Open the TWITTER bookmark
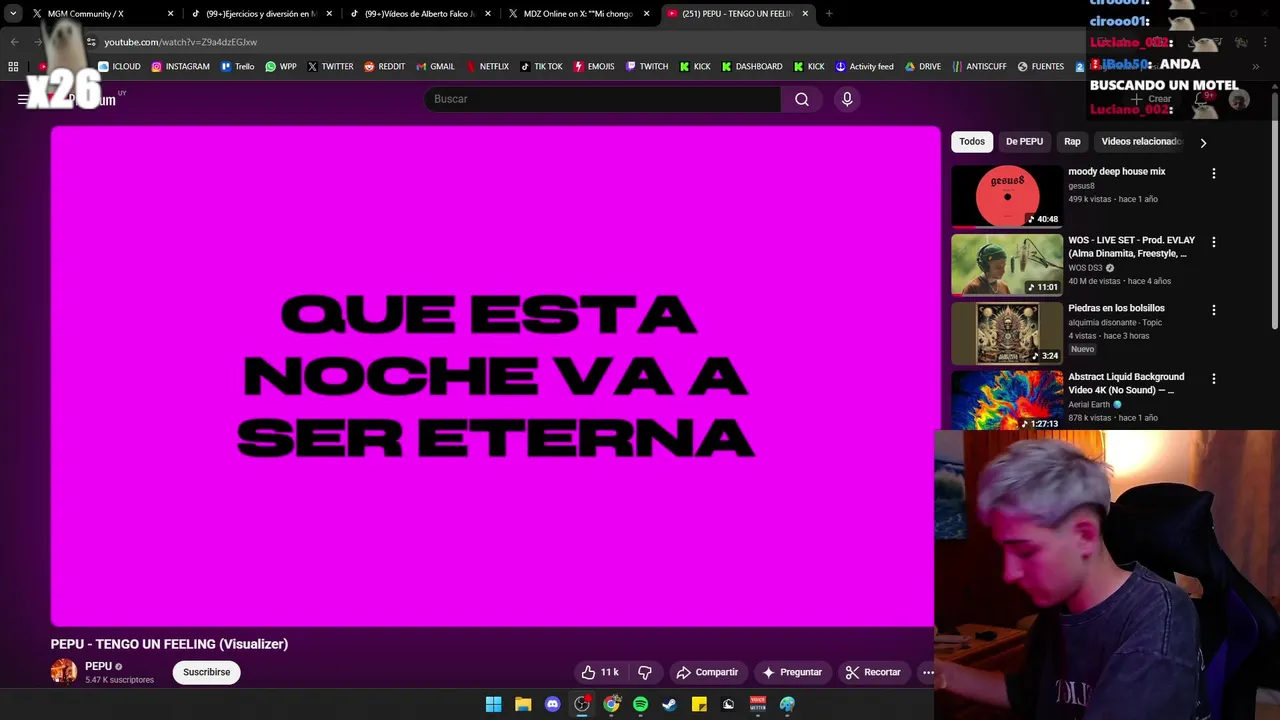The image size is (1280, 720). click(x=330, y=67)
